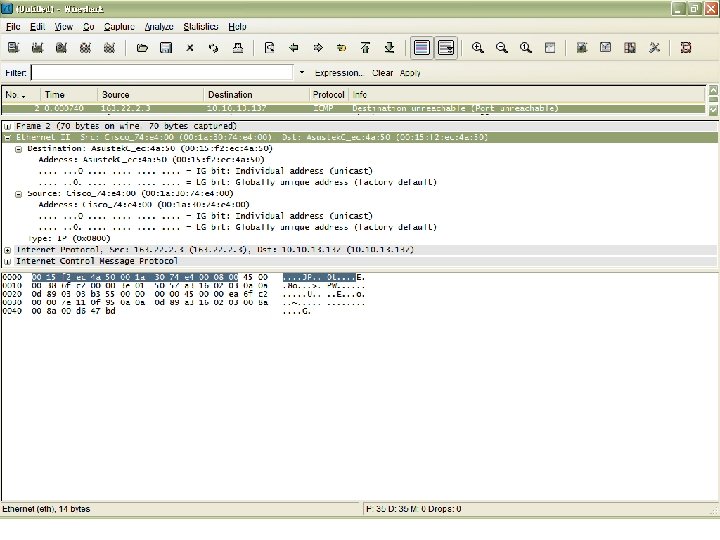Click 'Ethernet (eth), 14 bytes' status text
This screenshot has width=720, height=540.
point(46,509)
